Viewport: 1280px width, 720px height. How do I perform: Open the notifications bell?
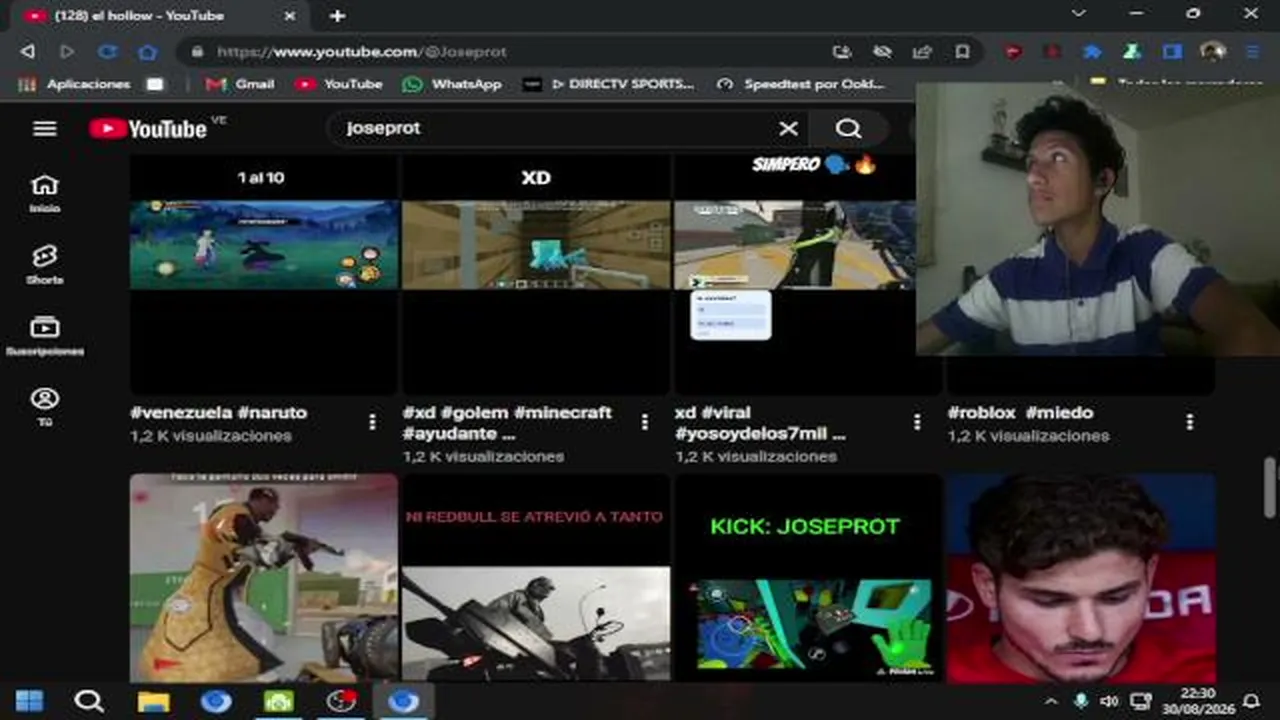[x=1251, y=701]
